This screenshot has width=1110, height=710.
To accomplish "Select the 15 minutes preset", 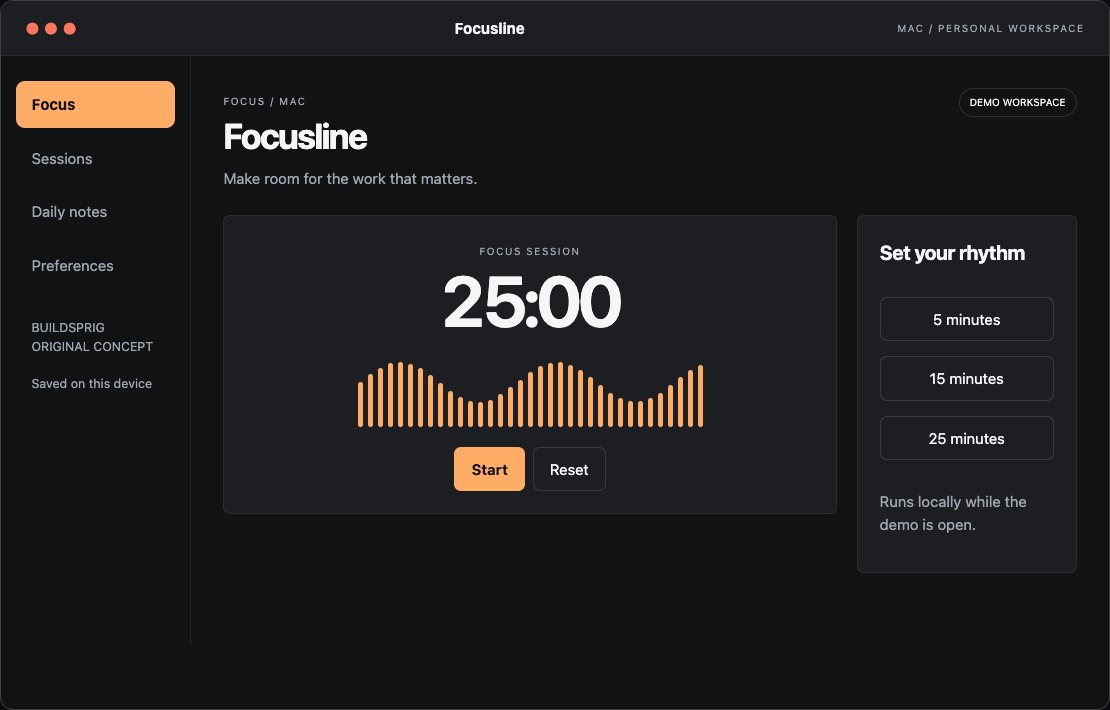I will point(966,379).
